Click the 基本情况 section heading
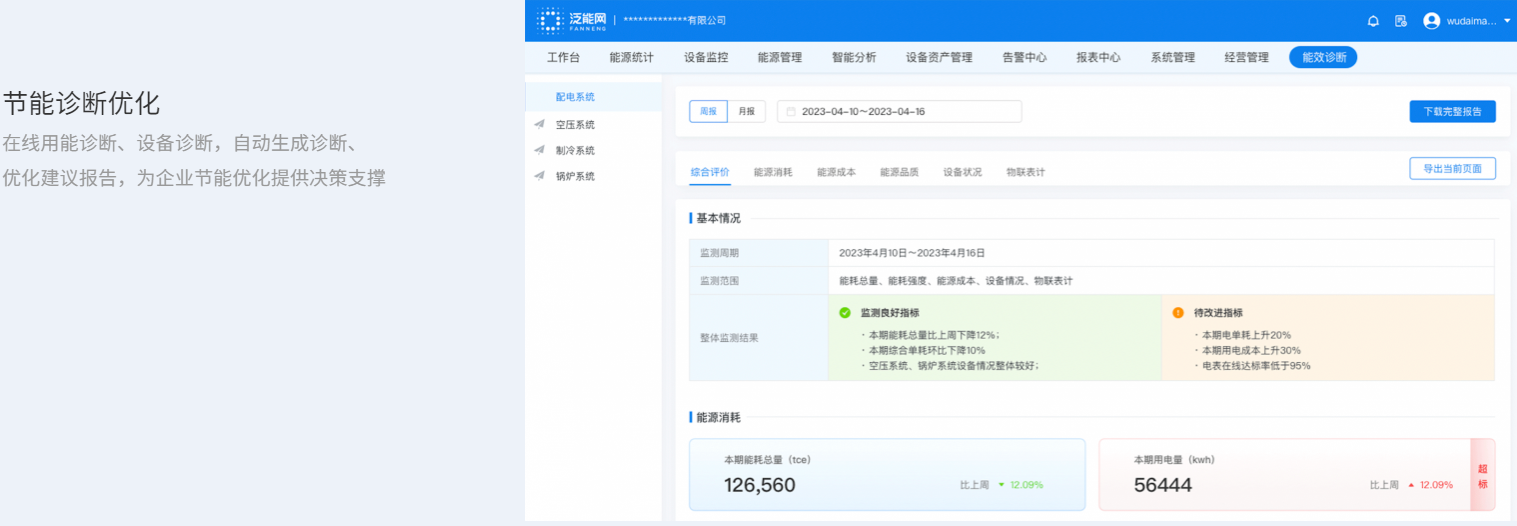1517x526 pixels. coord(718,218)
